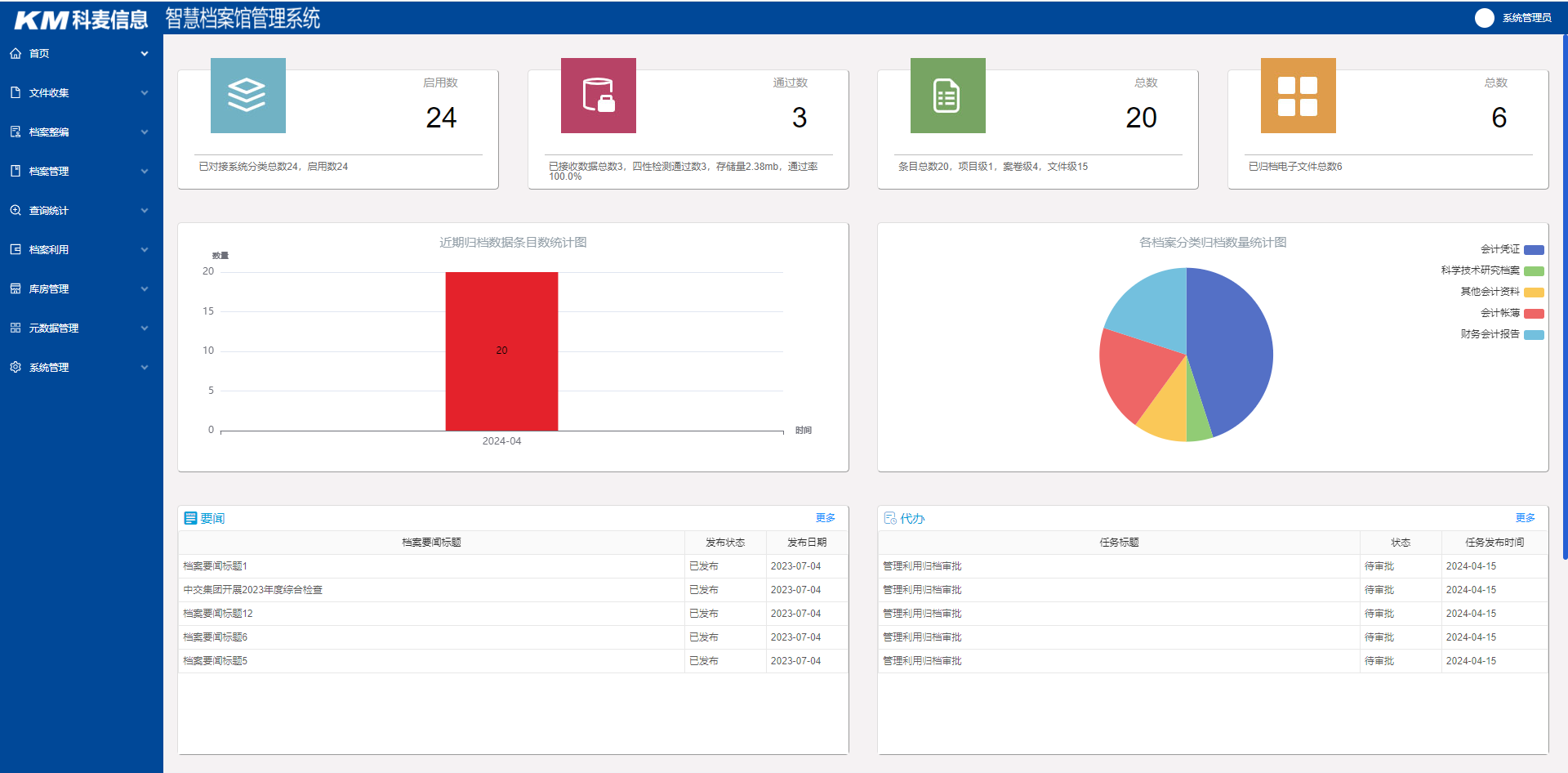Expand the 查询统计 menu chevron
The width and height of the screenshot is (1568, 773).
point(145,211)
